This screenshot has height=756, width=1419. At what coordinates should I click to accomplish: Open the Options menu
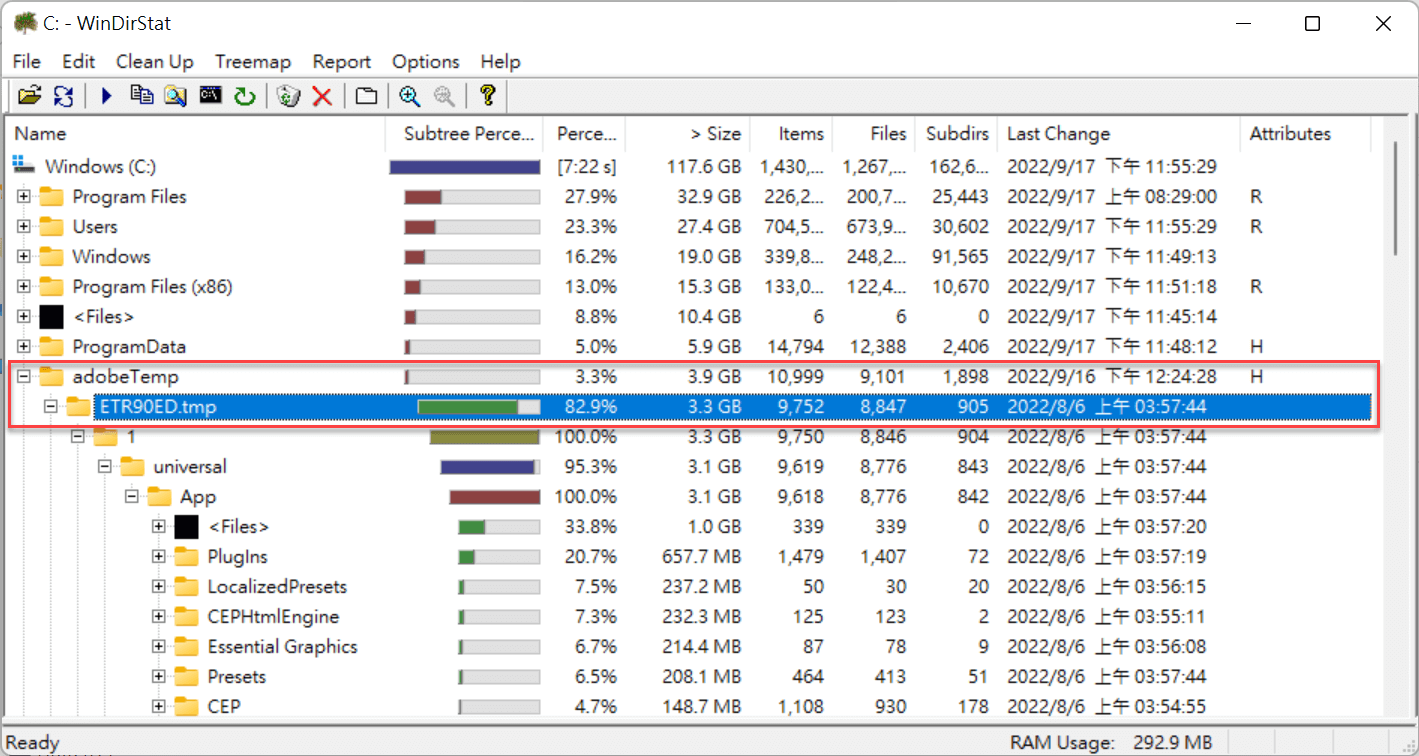[x=426, y=62]
